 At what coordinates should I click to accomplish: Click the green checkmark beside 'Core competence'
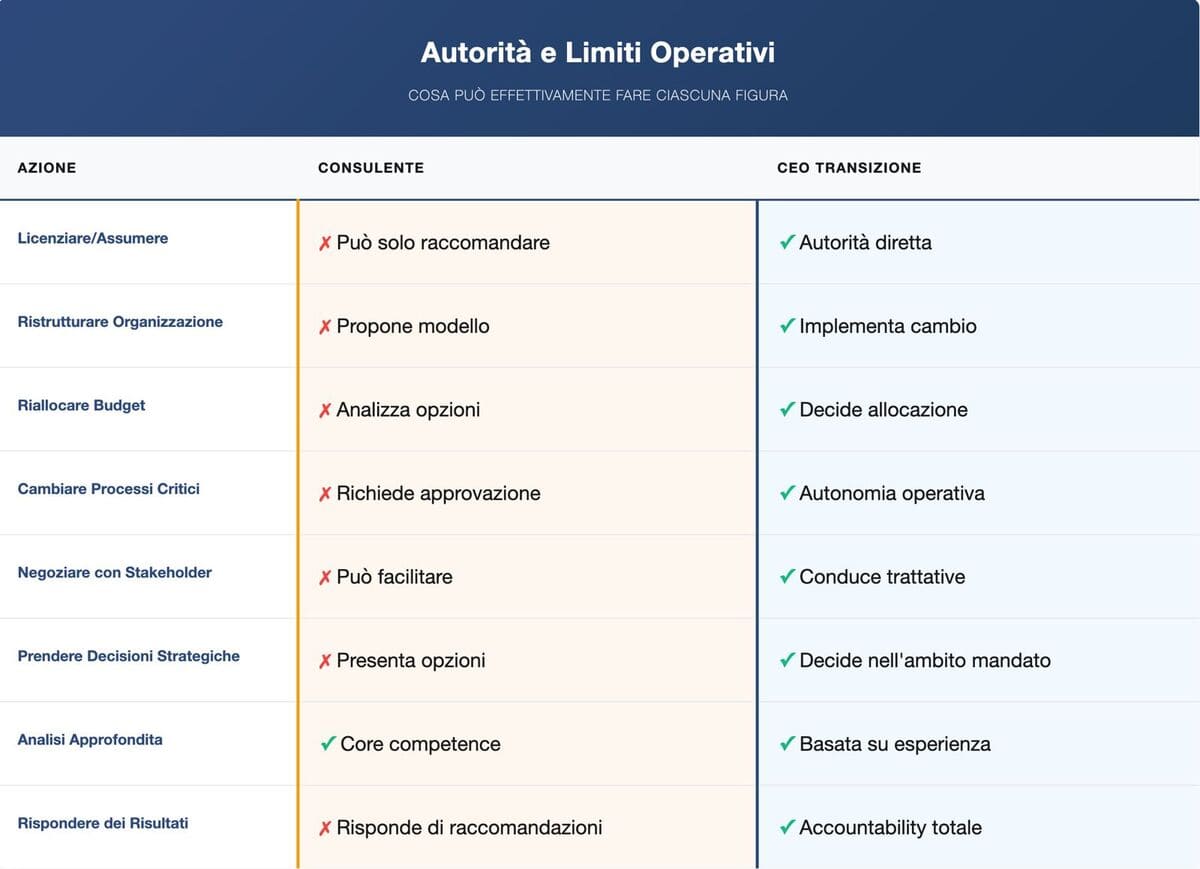point(325,744)
